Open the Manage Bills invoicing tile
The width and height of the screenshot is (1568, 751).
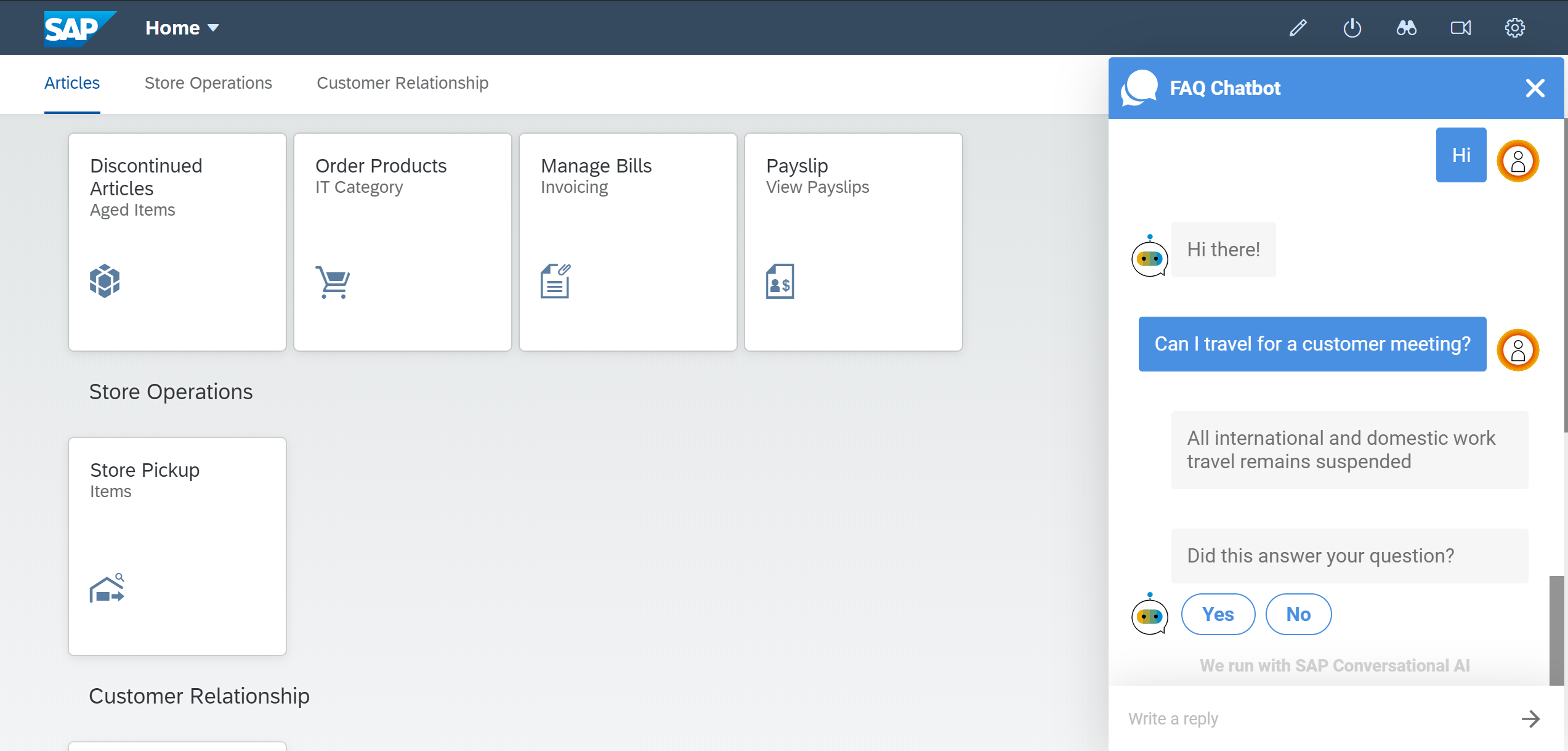point(628,242)
